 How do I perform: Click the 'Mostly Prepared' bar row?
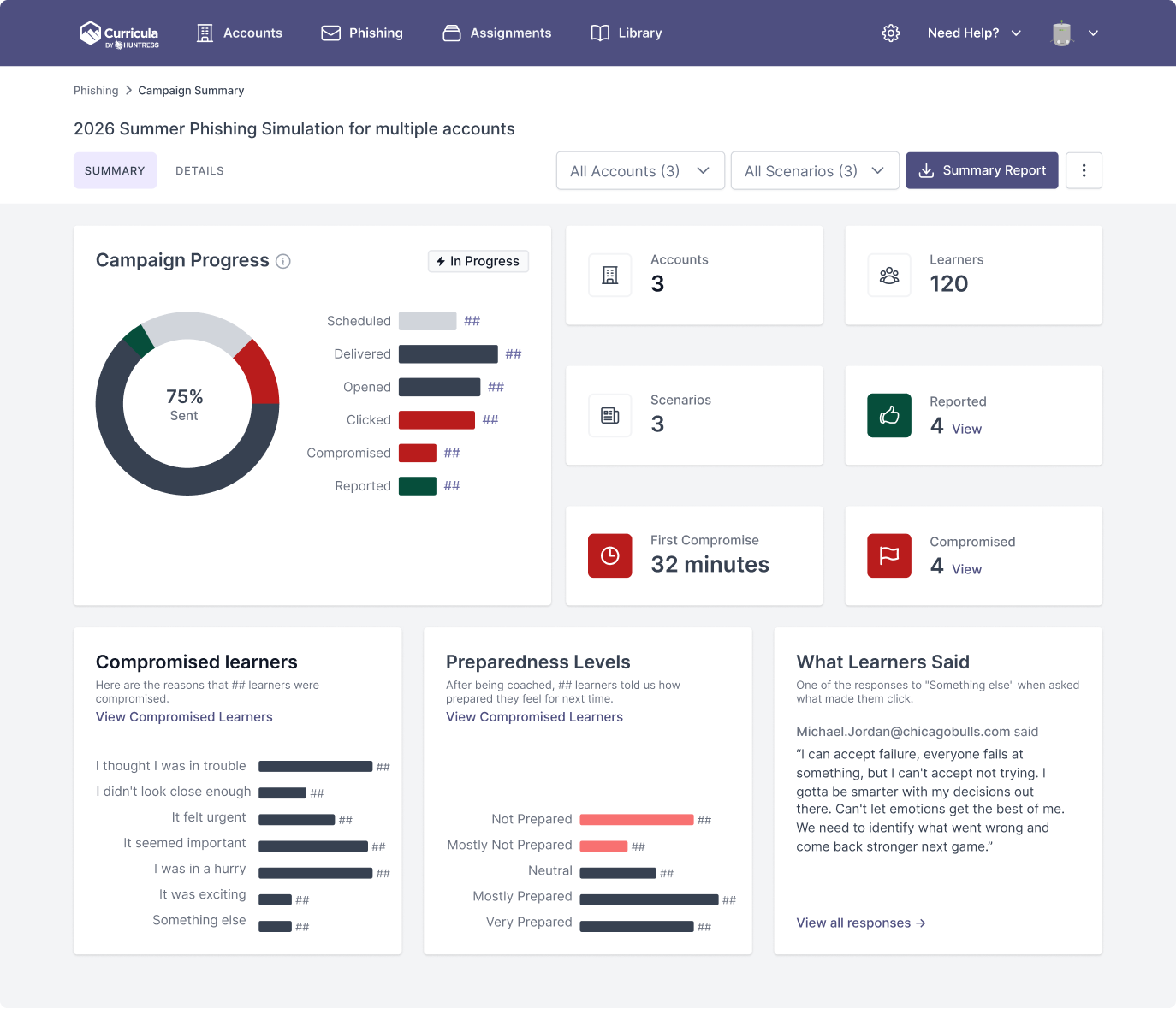click(x=604, y=897)
